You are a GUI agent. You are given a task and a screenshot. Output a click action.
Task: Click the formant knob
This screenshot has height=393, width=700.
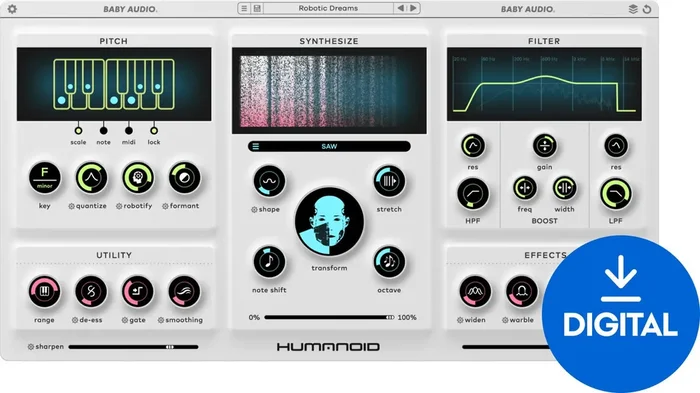[x=184, y=178]
